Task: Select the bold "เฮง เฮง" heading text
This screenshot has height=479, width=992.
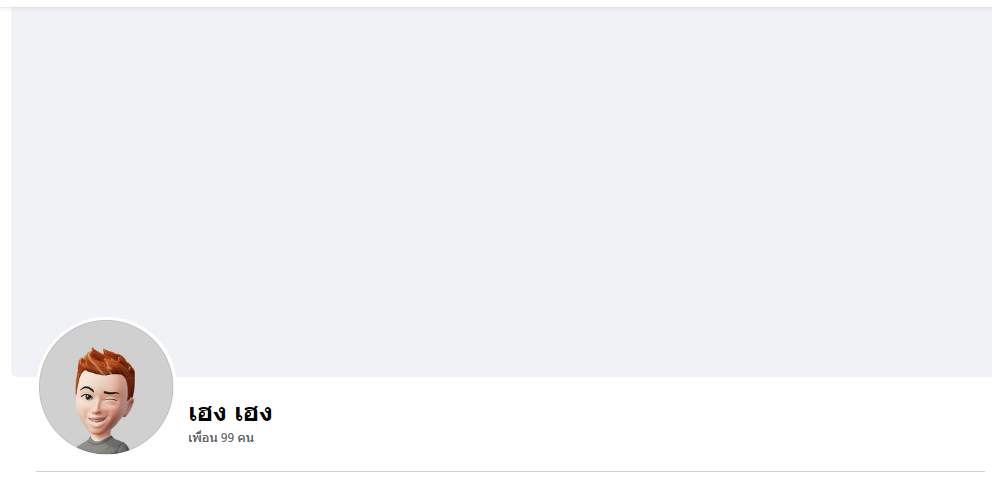Action: tap(230, 413)
